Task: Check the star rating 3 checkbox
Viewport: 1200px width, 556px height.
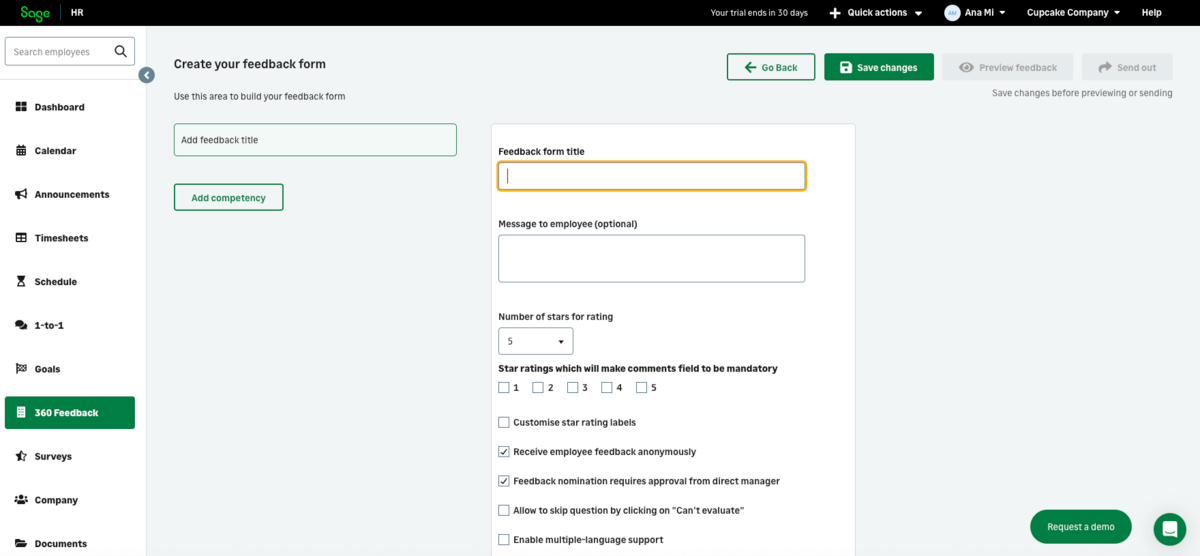Action: pos(573,388)
